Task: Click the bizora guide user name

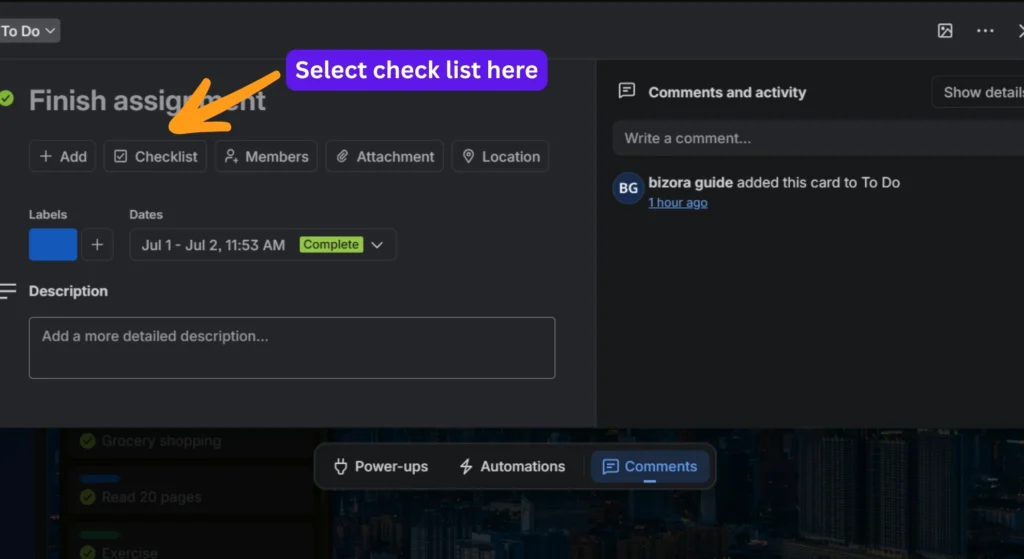Action: pos(690,183)
